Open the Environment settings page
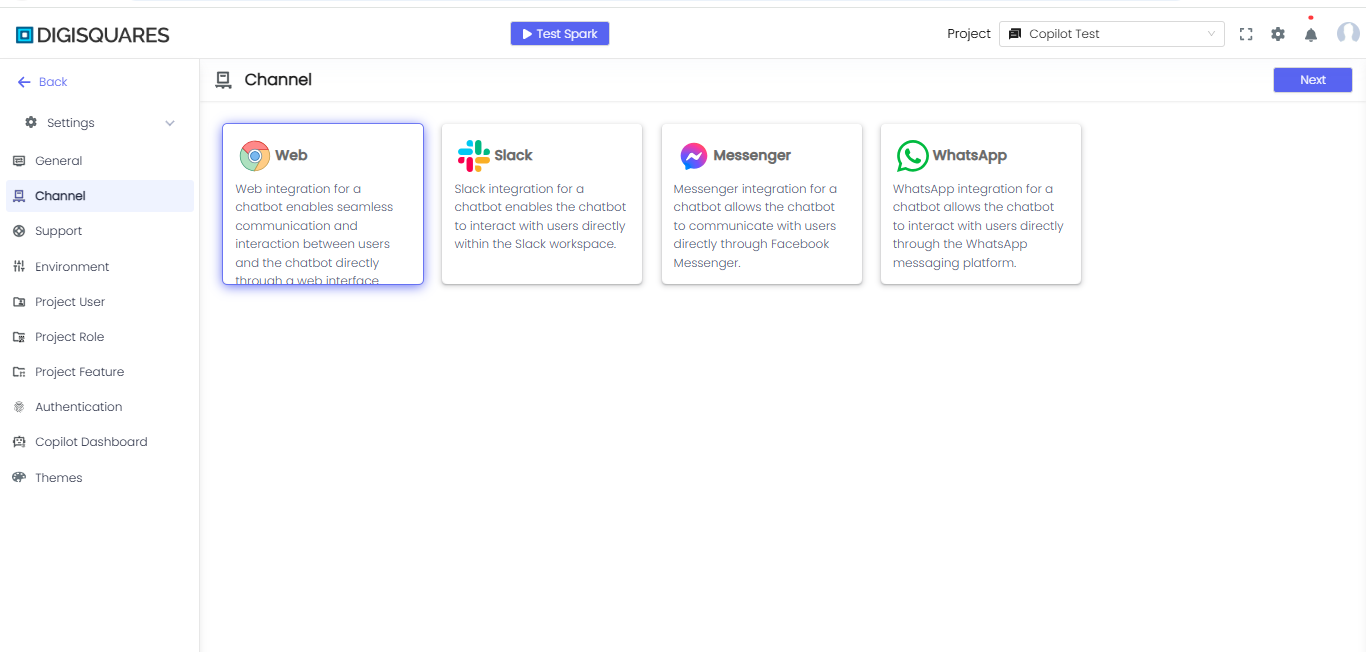Screen dimensions: 1366x652 pyautogui.click(x=100, y=267)
